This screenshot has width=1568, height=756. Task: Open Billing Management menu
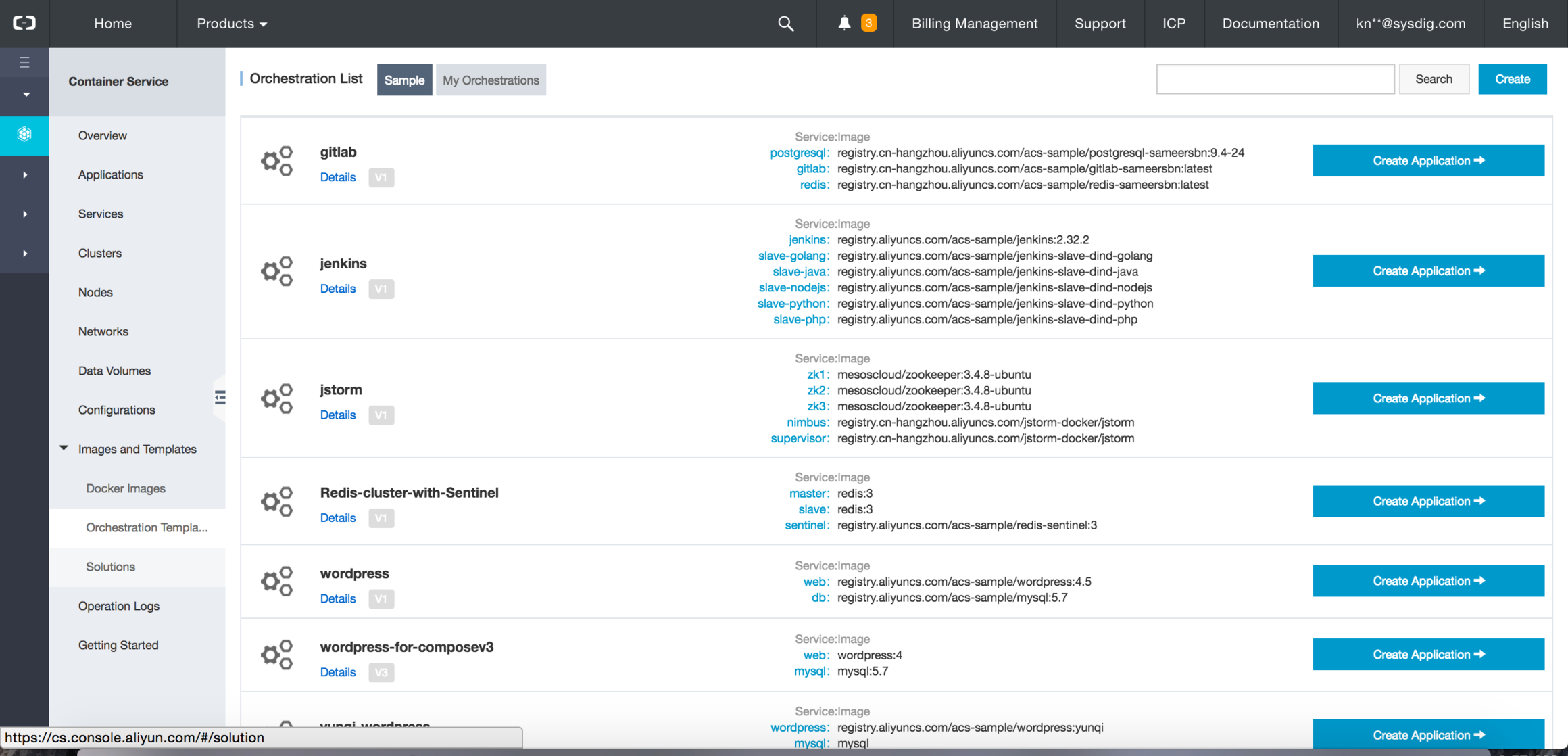pyautogui.click(x=975, y=24)
